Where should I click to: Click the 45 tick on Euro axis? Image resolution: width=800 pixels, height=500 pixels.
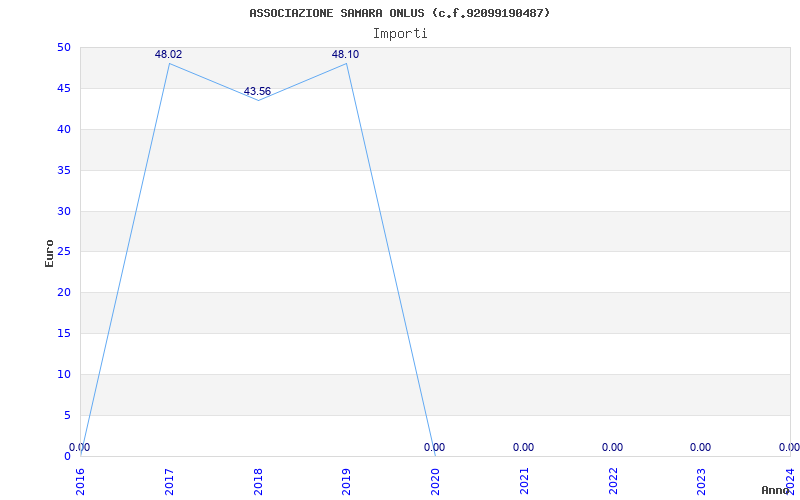point(64,89)
